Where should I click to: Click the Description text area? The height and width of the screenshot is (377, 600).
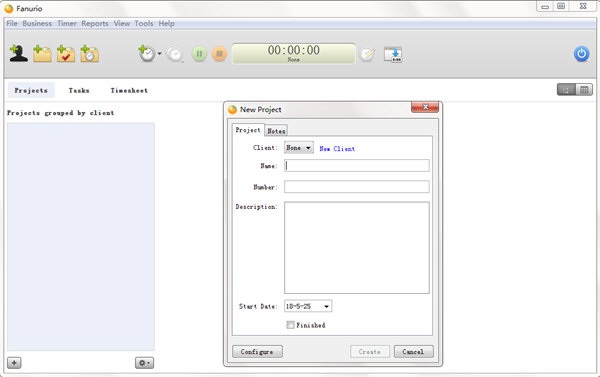[357, 248]
